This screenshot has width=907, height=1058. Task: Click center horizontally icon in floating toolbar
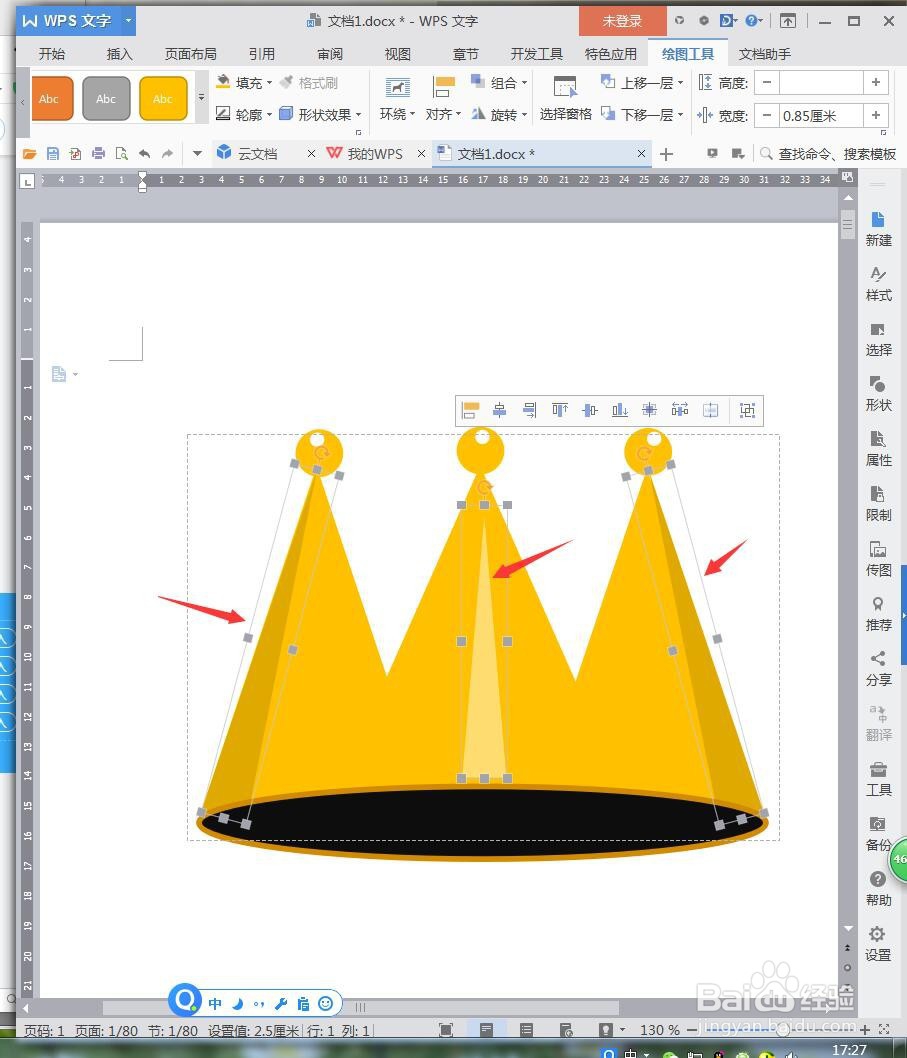click(499, 410)
